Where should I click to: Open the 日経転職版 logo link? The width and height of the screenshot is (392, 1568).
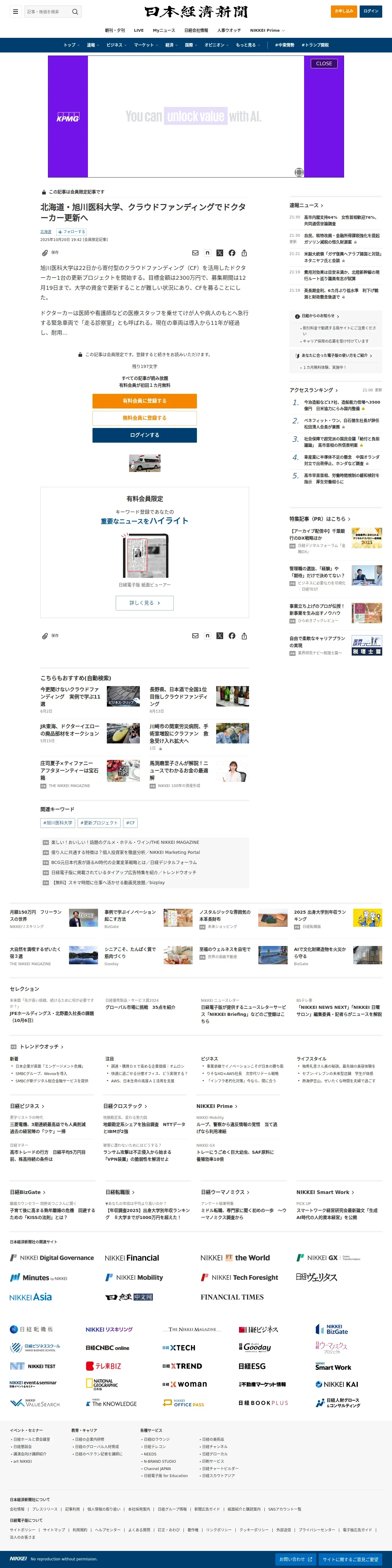click(31, 1329)
